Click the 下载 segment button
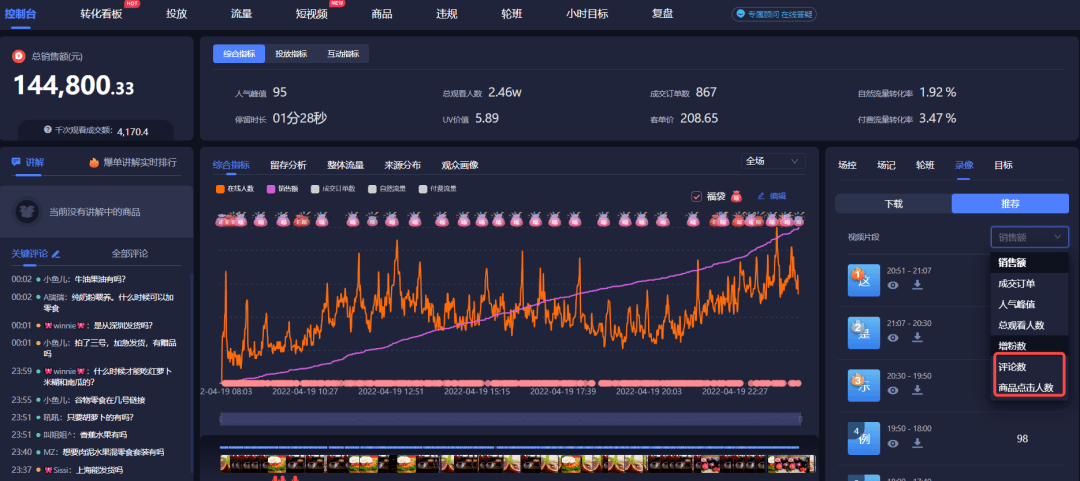1080x481 pixels. tap(893, 203)
